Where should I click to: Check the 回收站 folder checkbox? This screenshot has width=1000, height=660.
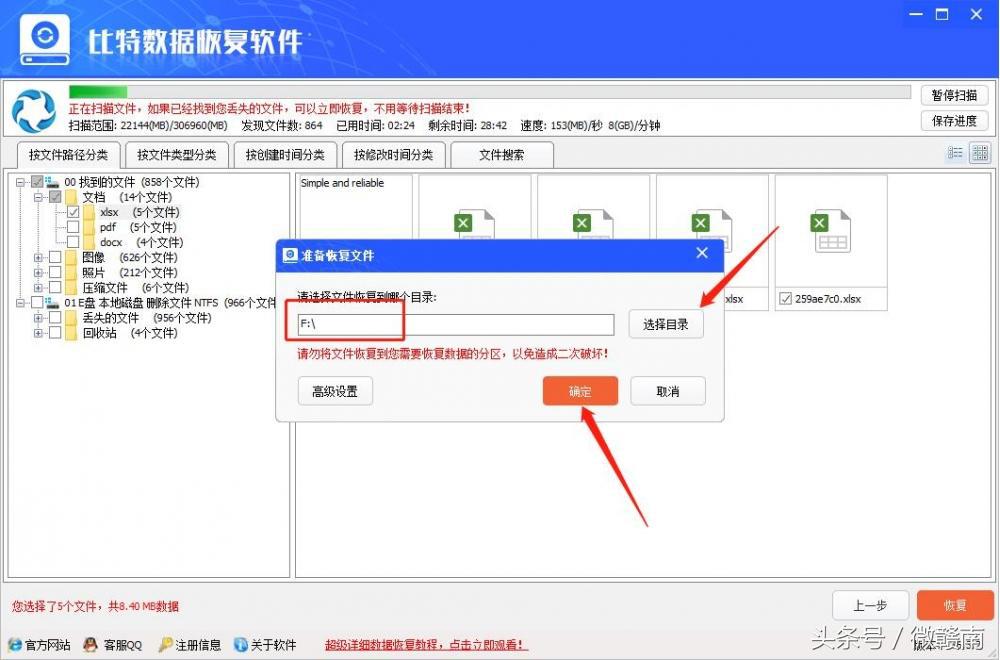click(x=55, y=333)
